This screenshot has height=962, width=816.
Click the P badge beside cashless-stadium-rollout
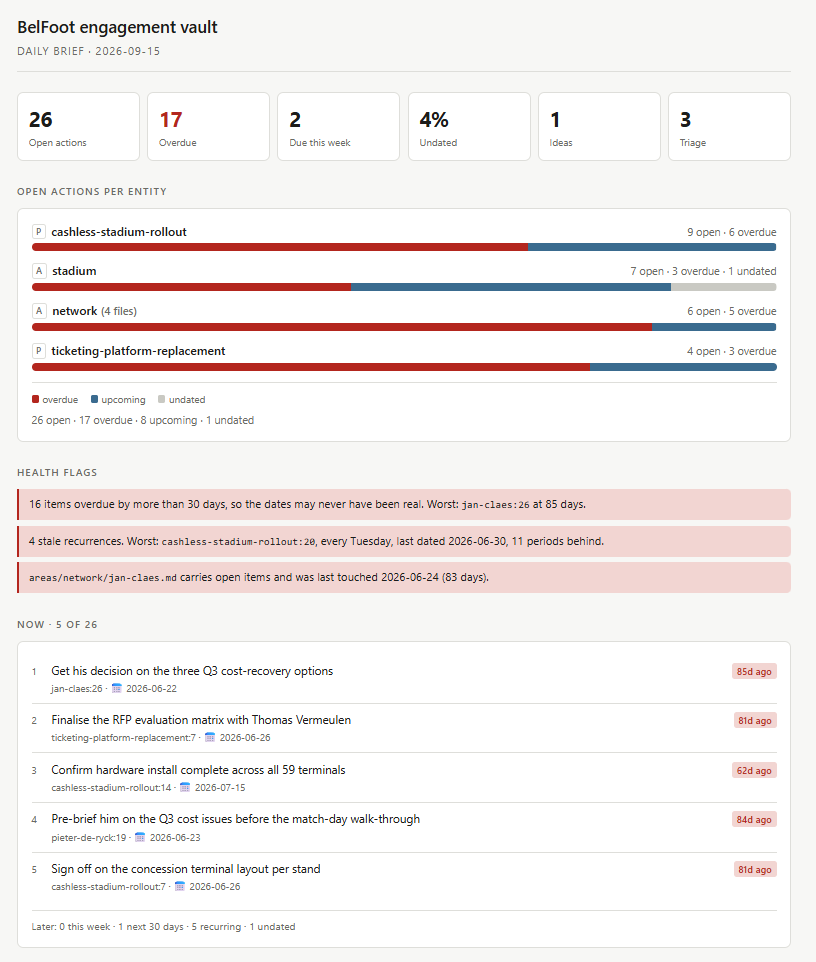39,232
